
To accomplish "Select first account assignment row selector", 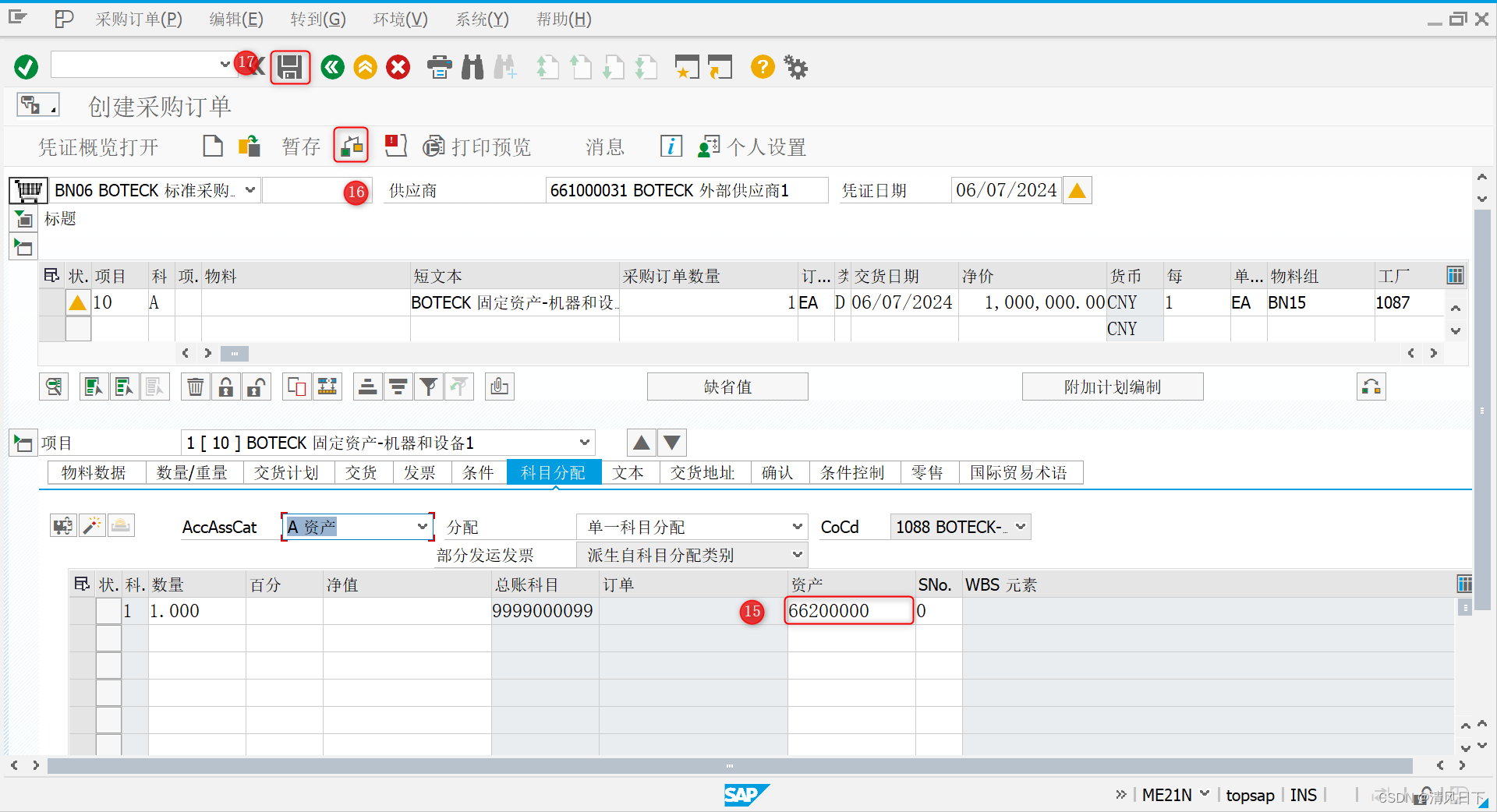I will 83,611.
